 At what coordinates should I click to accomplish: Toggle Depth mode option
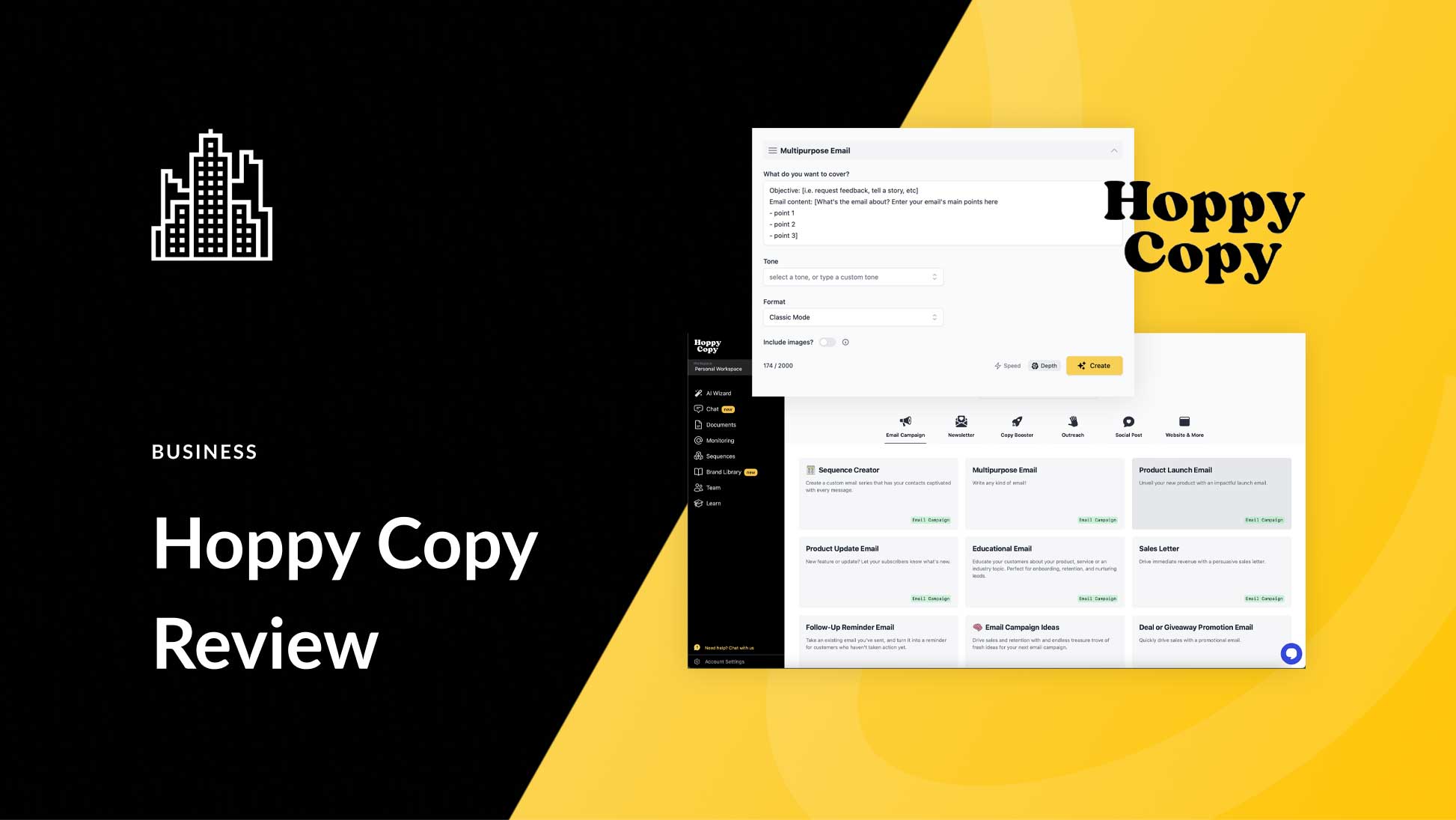tap(1043, 365)
